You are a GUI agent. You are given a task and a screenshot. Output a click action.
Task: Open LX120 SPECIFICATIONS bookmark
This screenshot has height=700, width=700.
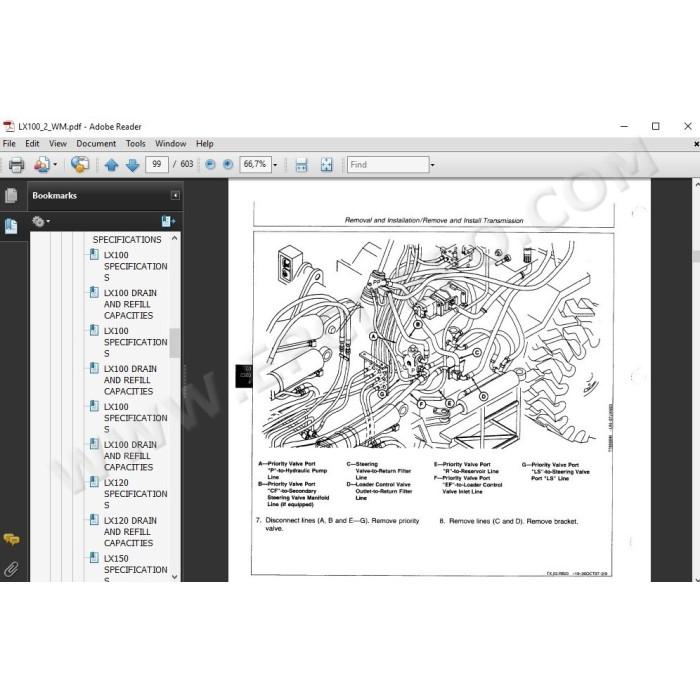(135, 494)
